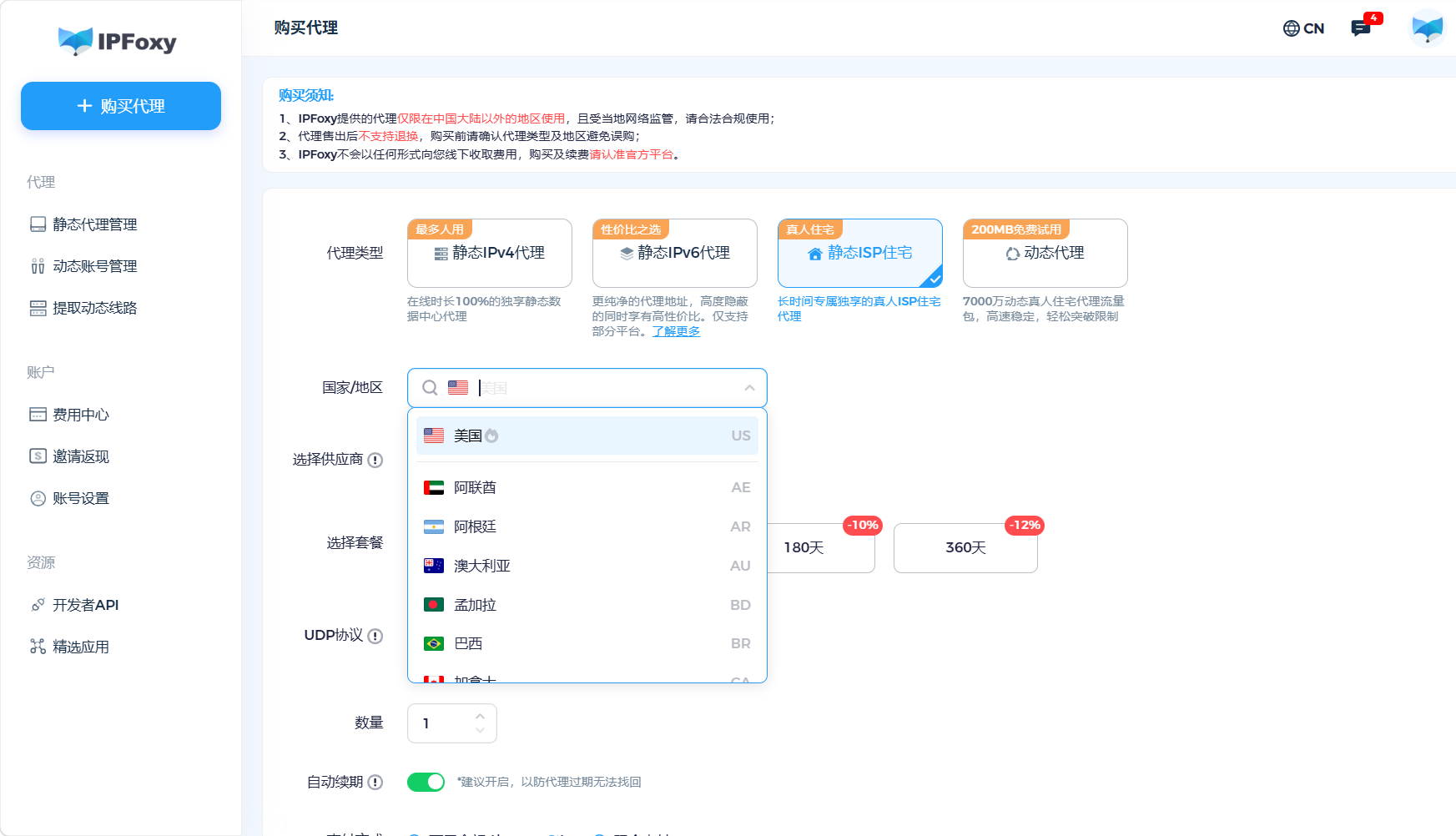Click the IPFoxy logo
Image resolution: width=1456 pixels, height=836 pixels.
(x=118, y=41)
